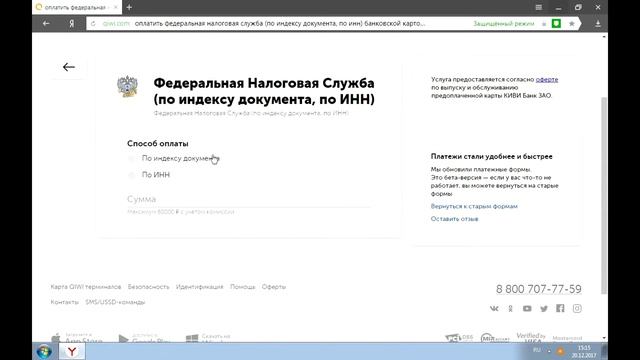Open the Twitter social icon

point(544,309)
